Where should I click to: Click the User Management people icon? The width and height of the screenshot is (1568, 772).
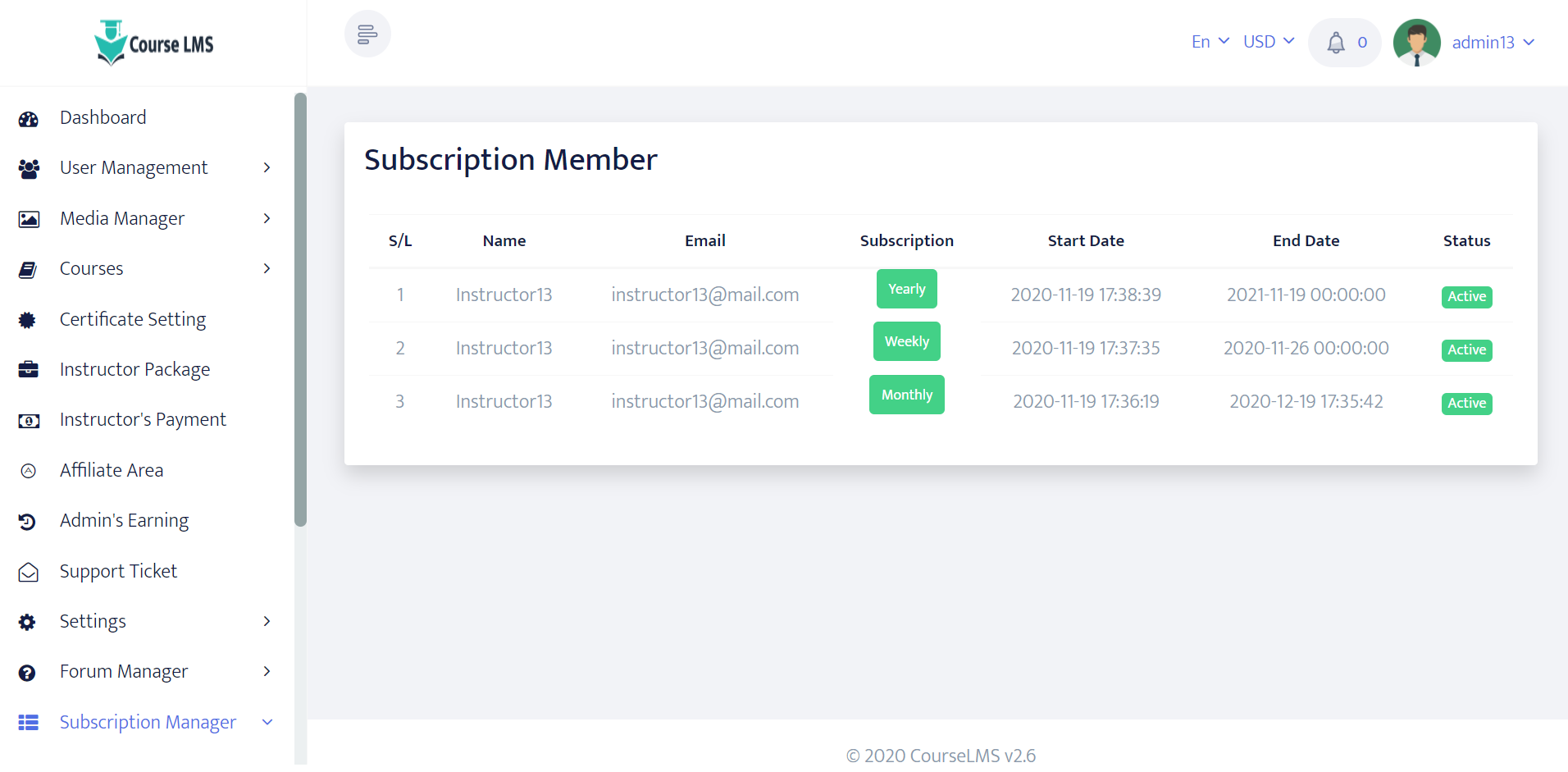(29, 169)
